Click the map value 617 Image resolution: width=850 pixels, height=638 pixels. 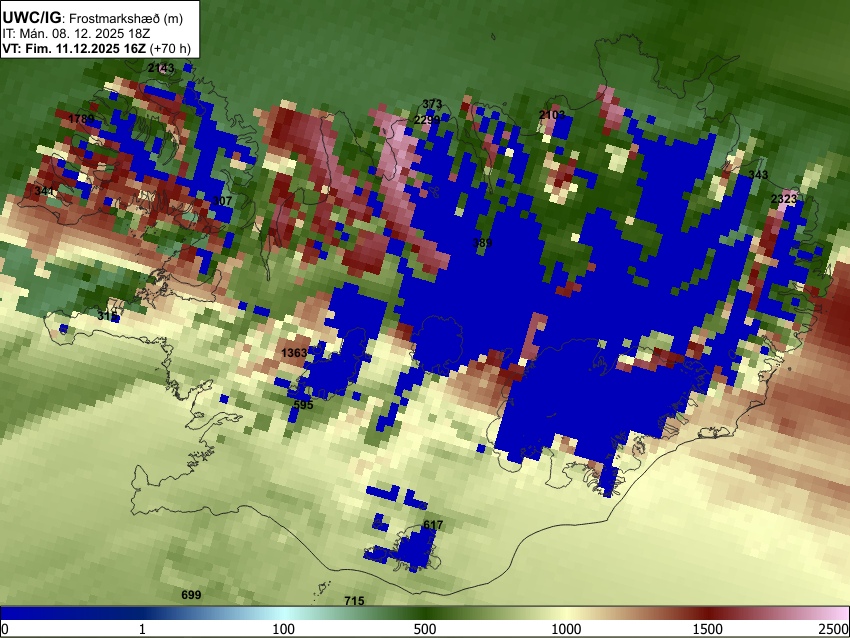pos(433,525)
